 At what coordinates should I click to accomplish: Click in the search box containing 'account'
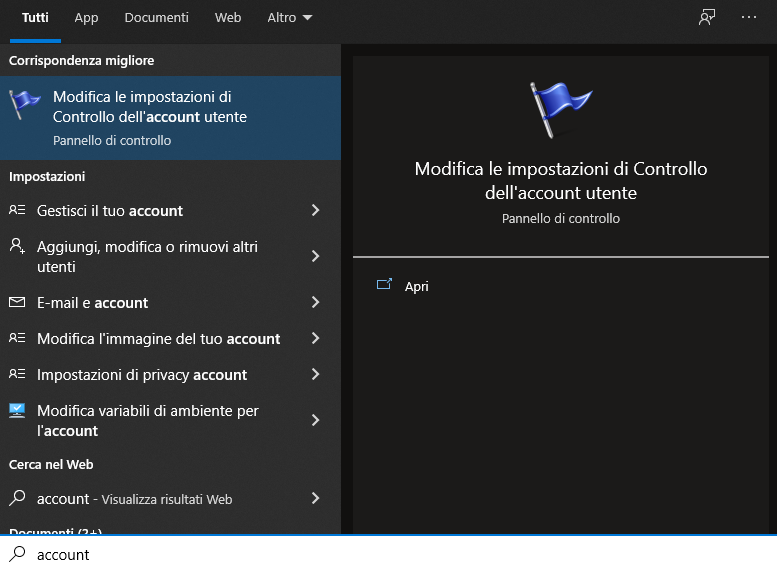coord(388,553)
